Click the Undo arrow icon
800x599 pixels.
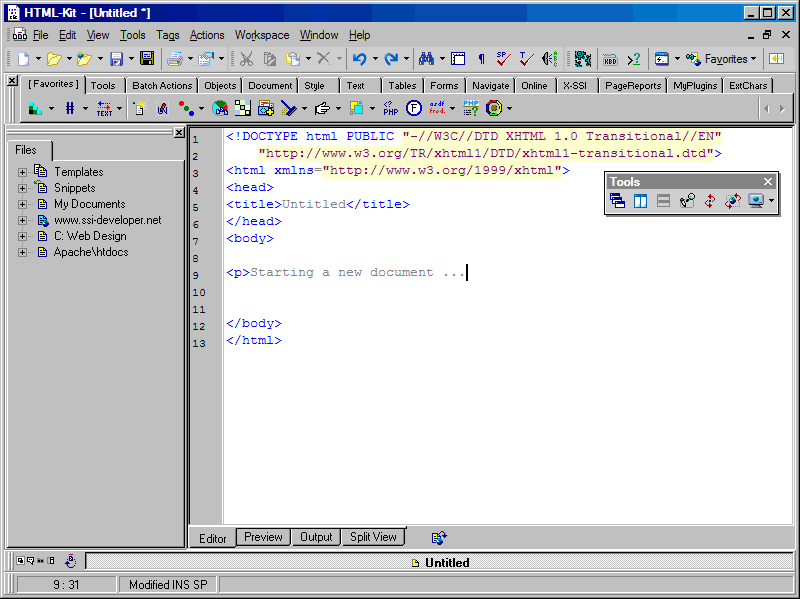[360, 59]
